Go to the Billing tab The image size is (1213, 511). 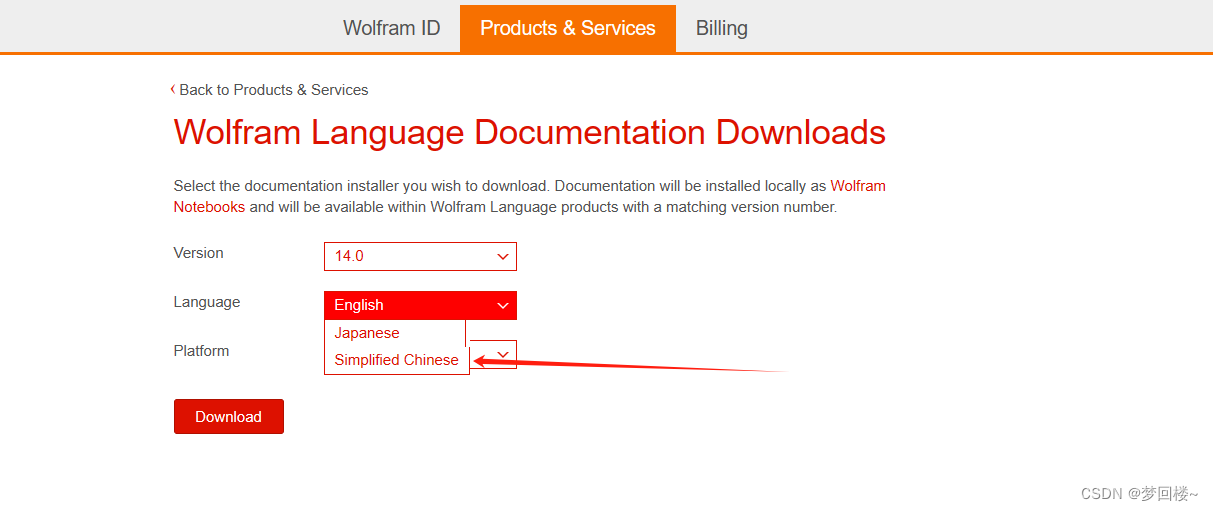[721, 28]
